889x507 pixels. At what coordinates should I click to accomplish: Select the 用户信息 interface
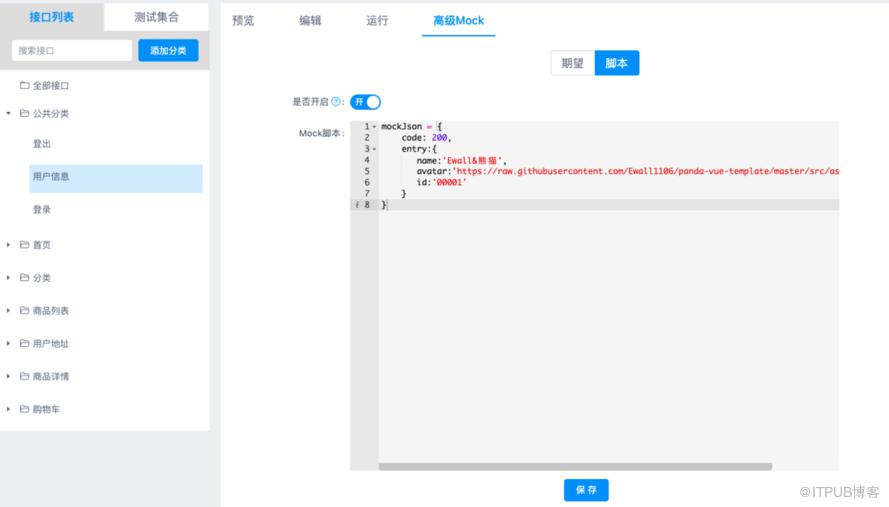[x=116, y=178]
